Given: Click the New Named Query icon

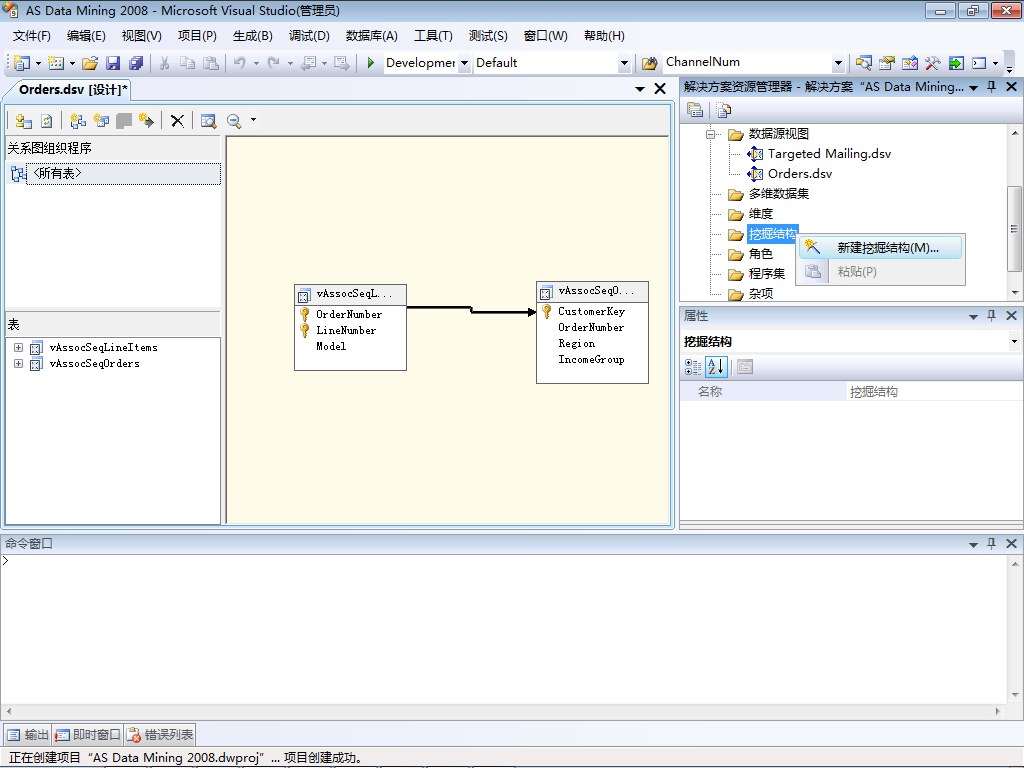Looking at the screenshot, I should pos(101,121).
